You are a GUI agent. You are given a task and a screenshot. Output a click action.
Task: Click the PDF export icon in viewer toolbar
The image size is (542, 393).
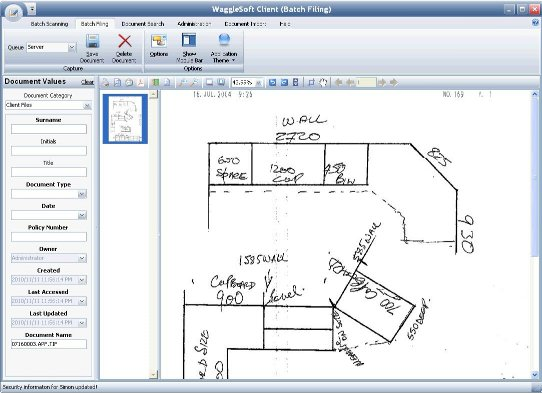pos(141,83)
